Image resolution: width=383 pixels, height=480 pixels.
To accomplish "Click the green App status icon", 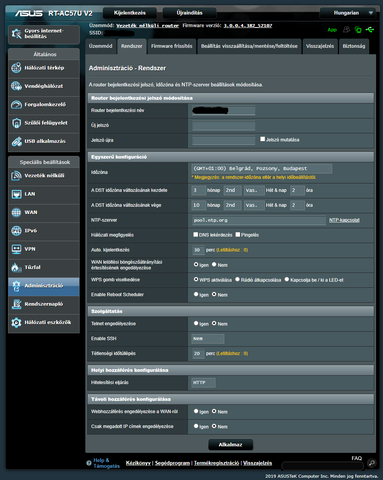I will pos(332,30).
